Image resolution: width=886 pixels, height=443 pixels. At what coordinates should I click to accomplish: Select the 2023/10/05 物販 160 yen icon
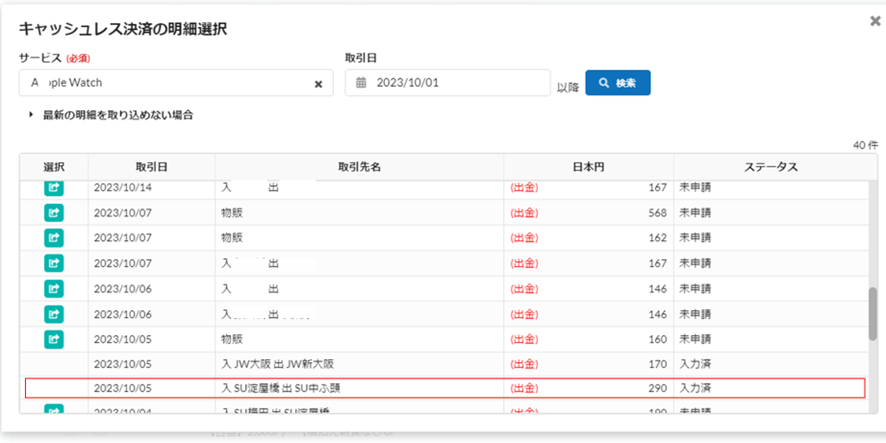click(54, 339)
